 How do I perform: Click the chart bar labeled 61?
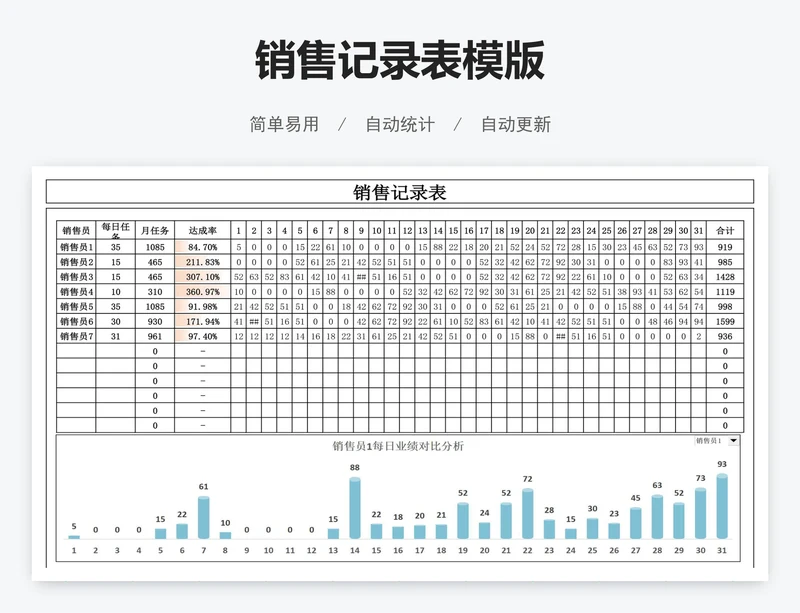[204, 518]
